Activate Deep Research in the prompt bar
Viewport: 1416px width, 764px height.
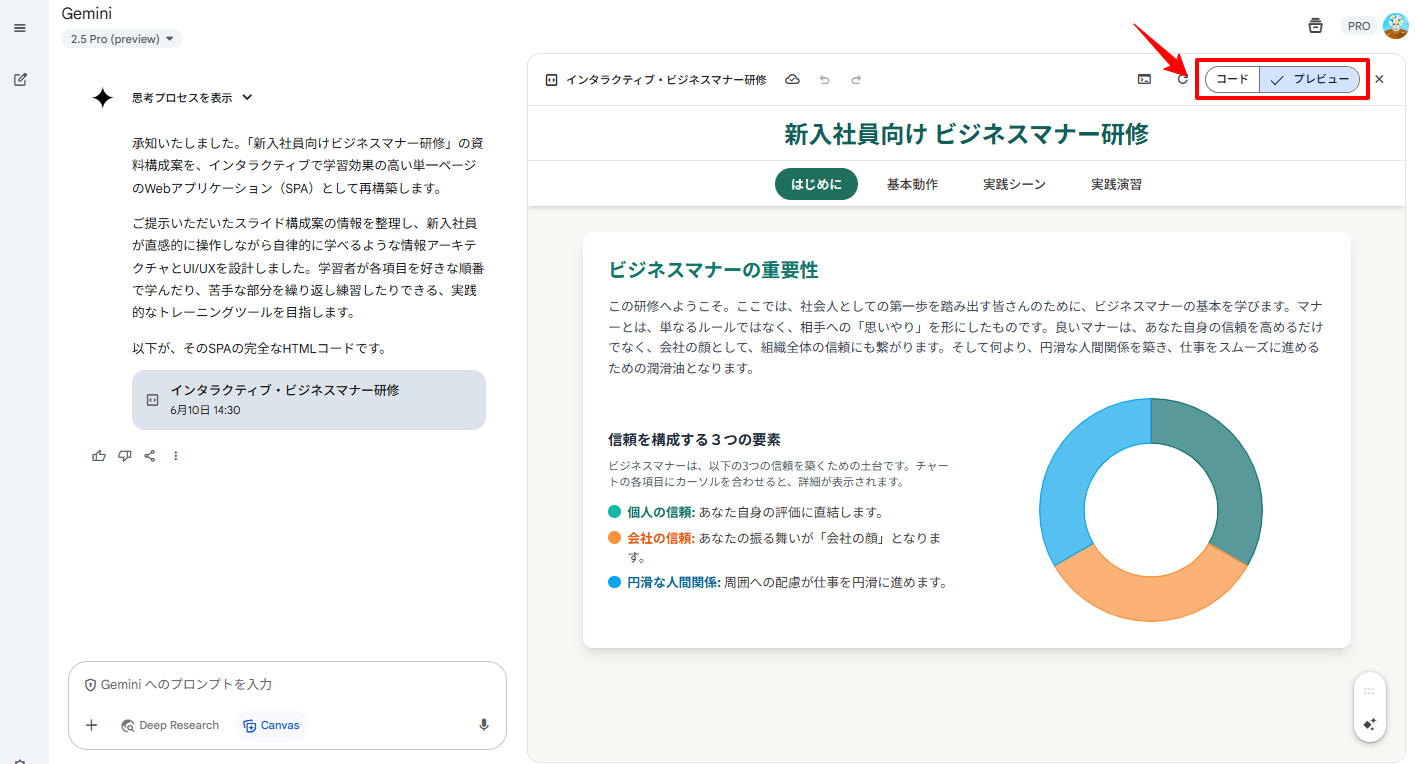[170, 725]
